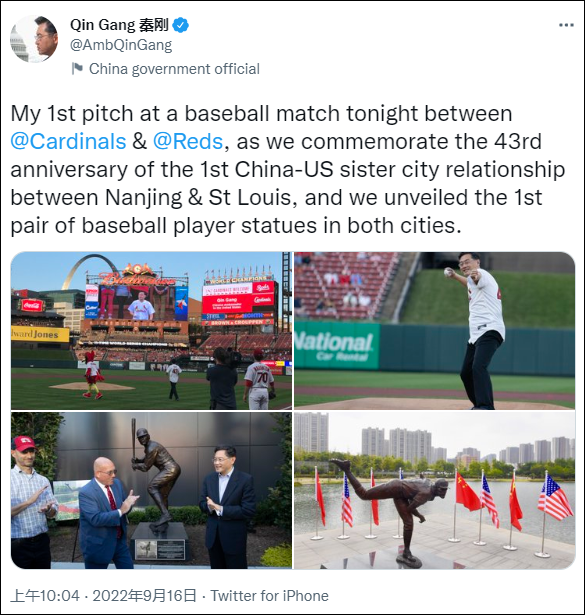Click the China government official label
Image resolution: width=585 pixels, height=615 pixels.
tap(174, 69)
